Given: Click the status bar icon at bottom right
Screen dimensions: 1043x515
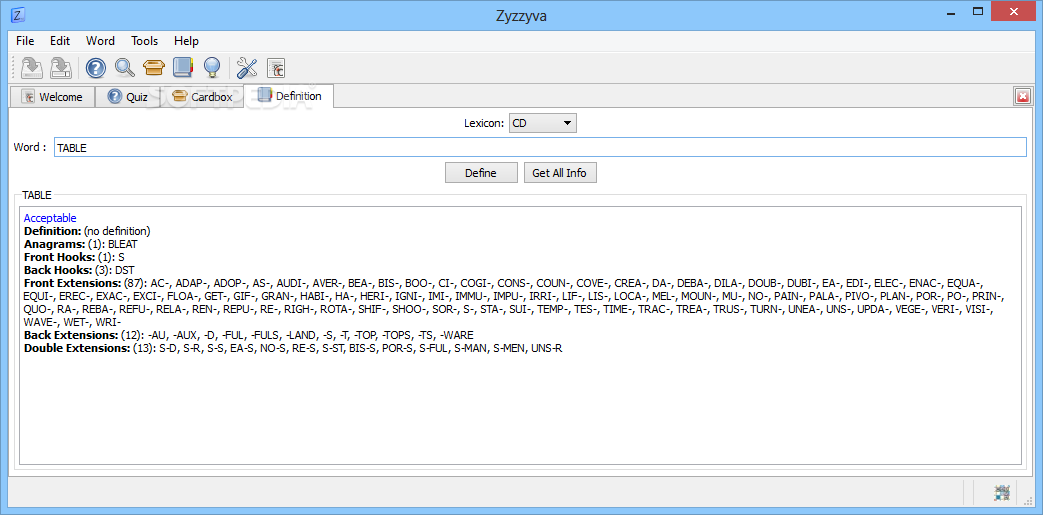Looking at the screenshot, I should [x=1002, y=493].
